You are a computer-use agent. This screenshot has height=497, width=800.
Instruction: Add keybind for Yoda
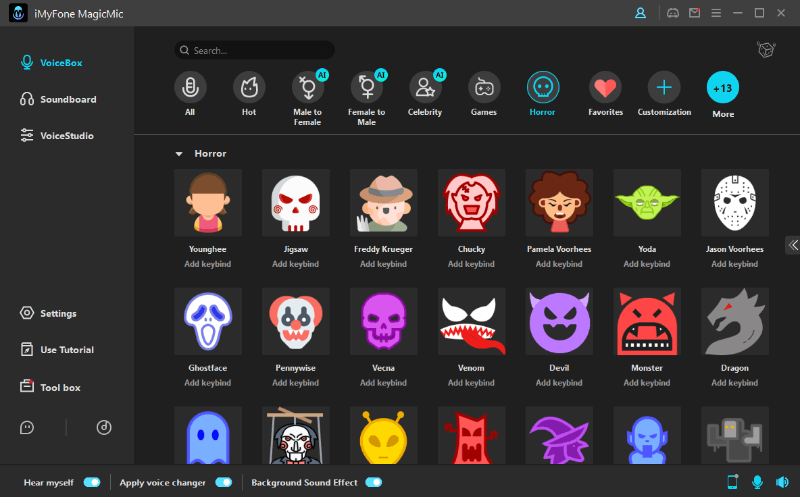coord(647,264)
